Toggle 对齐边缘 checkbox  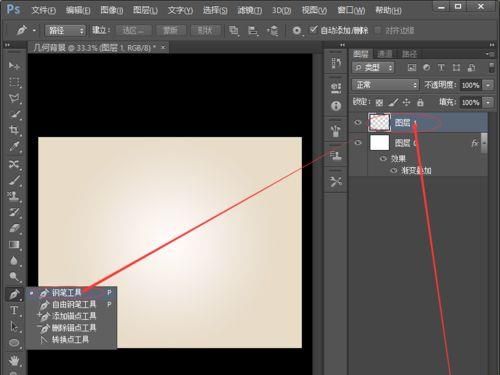pyautogui.click(x=378, y=30)
